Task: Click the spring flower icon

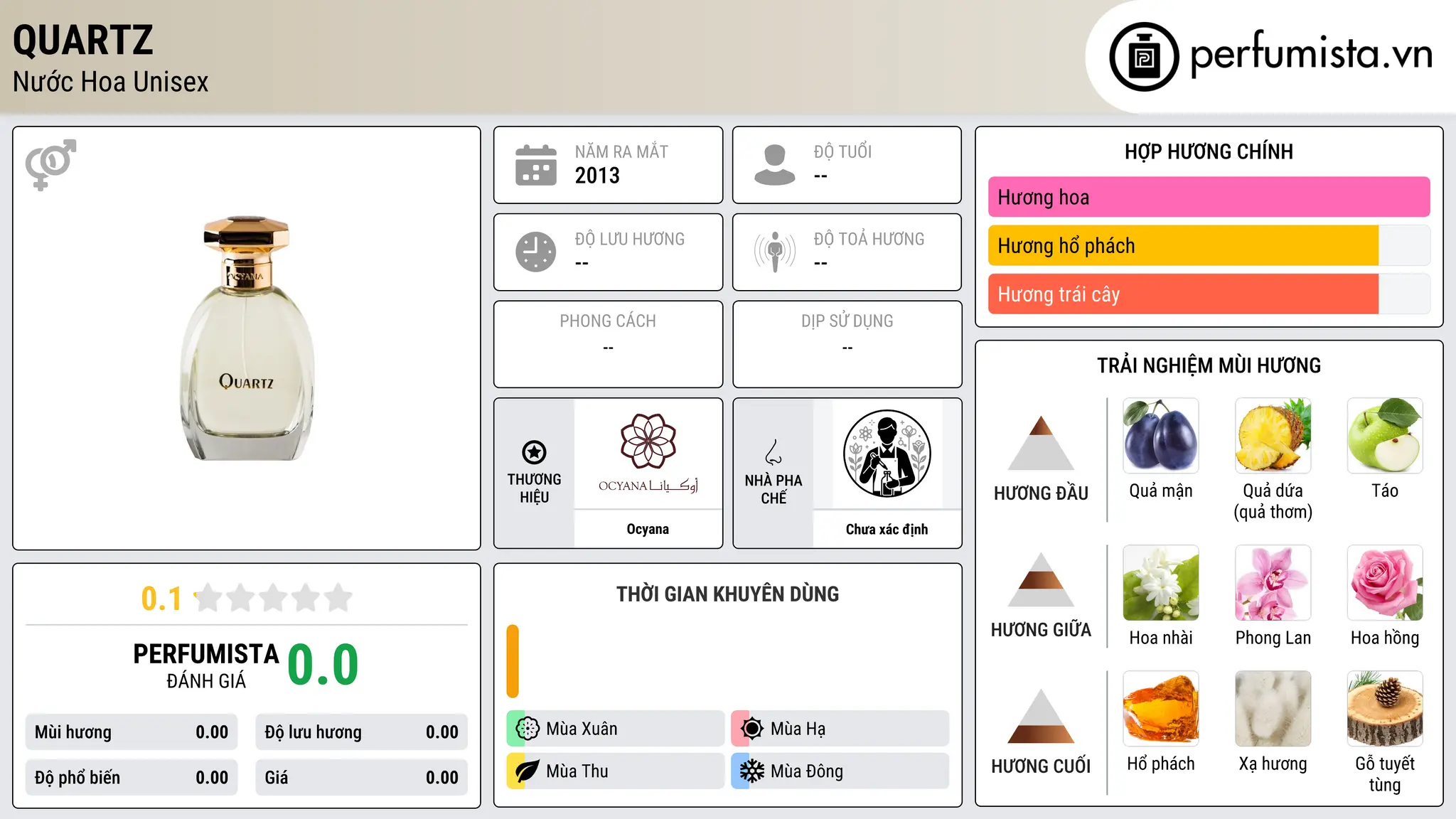Action: click(528, 729)
